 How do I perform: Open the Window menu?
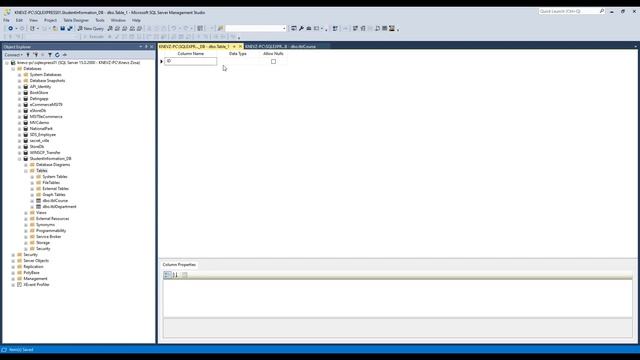(118, 20)
